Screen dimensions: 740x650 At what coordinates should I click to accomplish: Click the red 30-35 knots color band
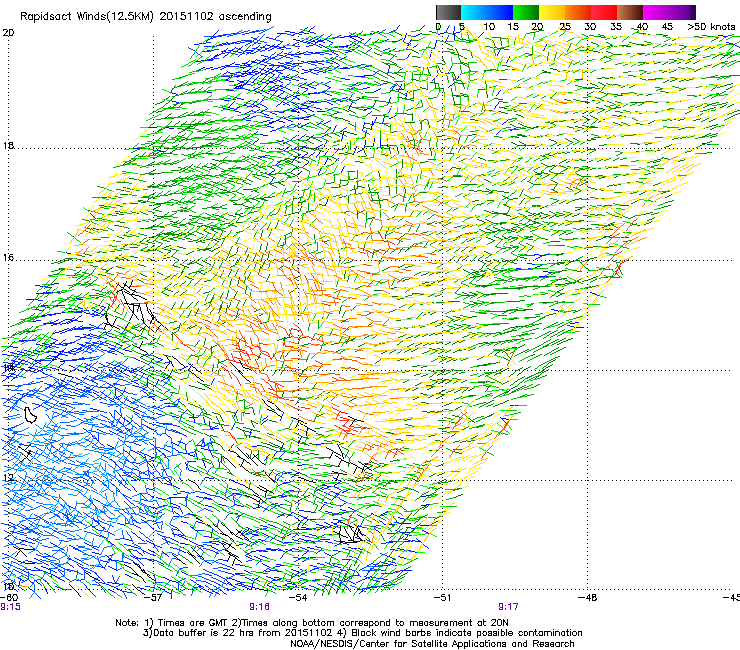(604, 12)
